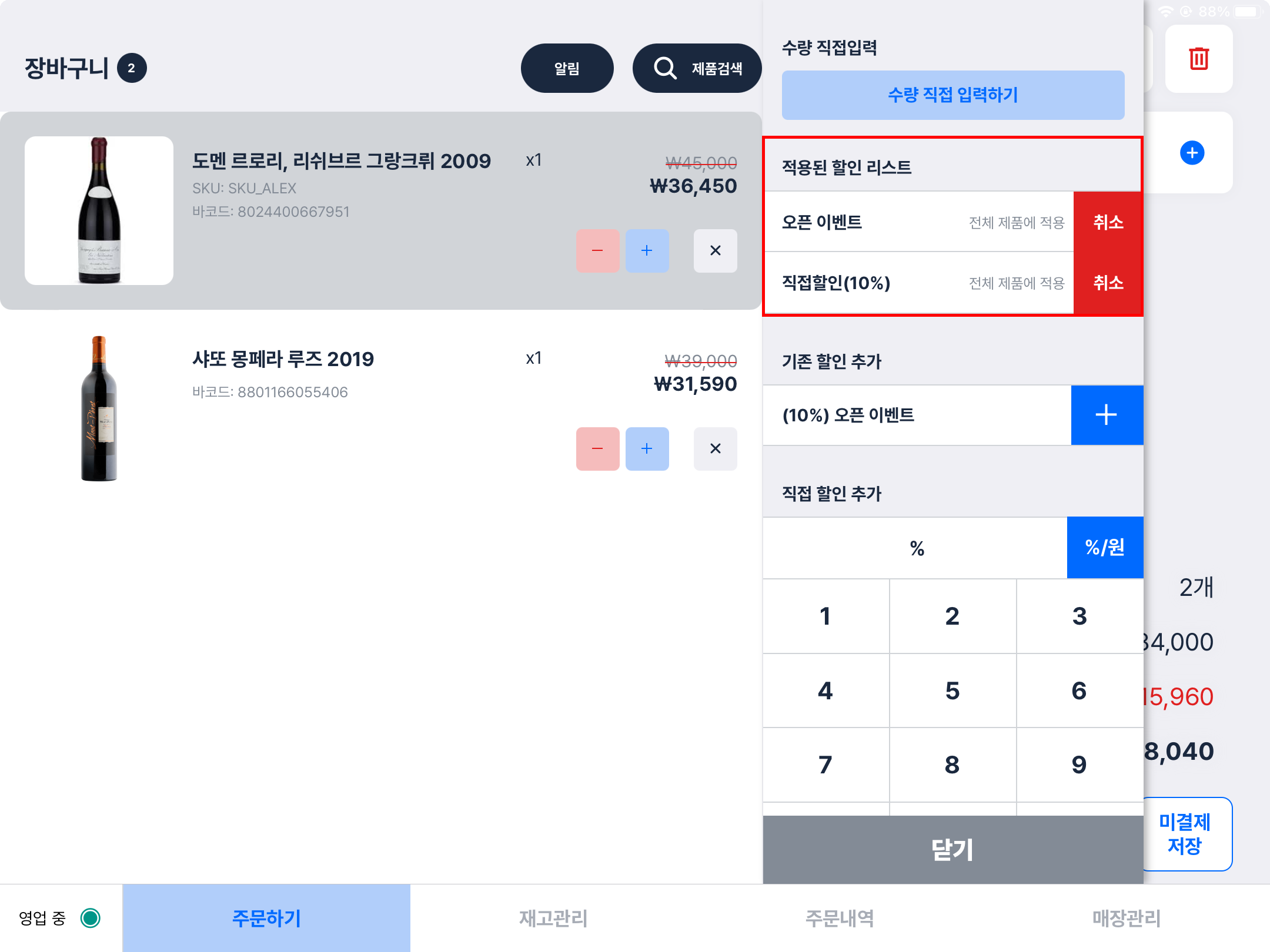Open product search with magnifier button

pyautogui.click(x=697, y=68)
